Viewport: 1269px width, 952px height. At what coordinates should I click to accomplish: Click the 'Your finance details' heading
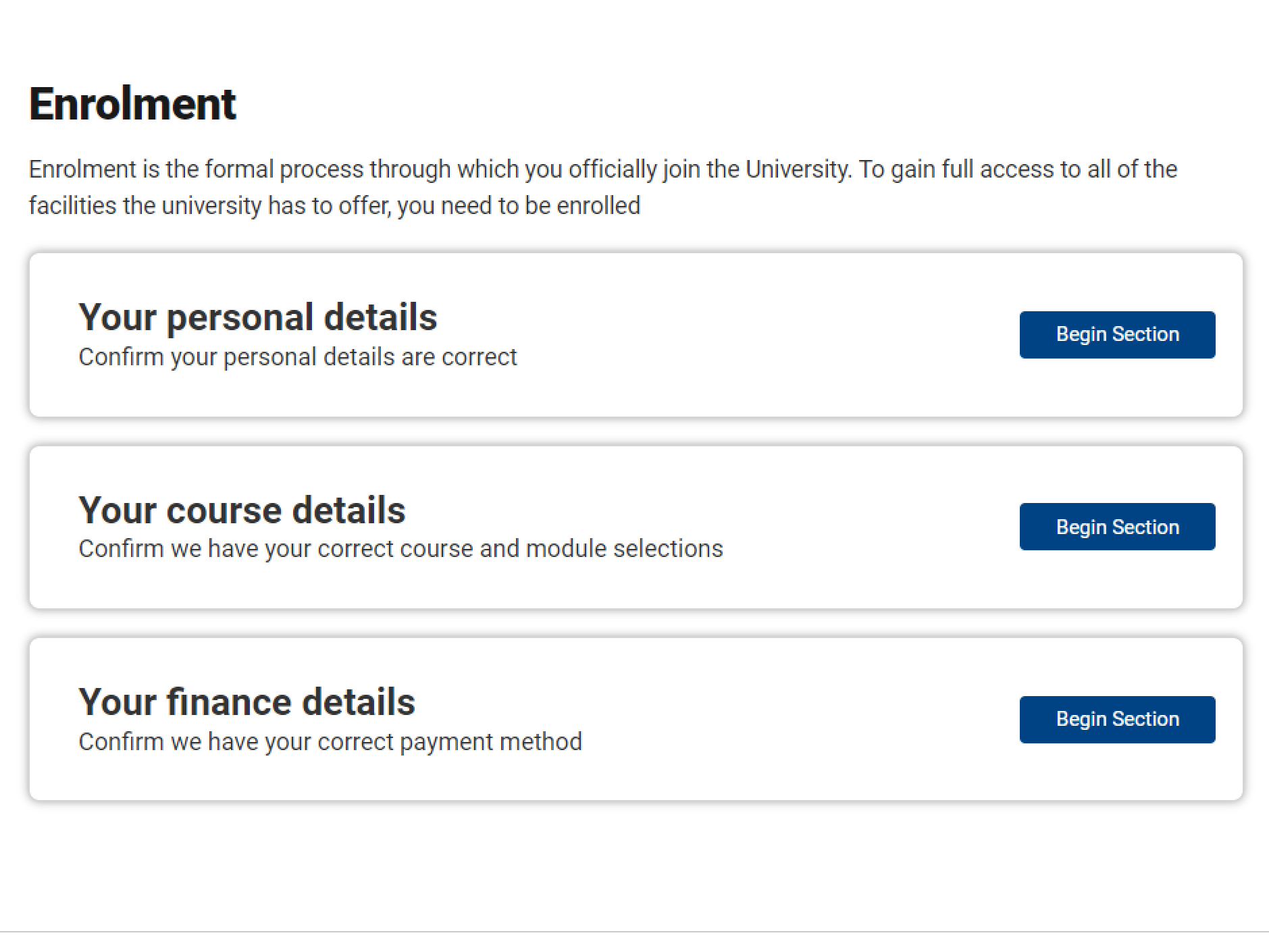point(247,702)
